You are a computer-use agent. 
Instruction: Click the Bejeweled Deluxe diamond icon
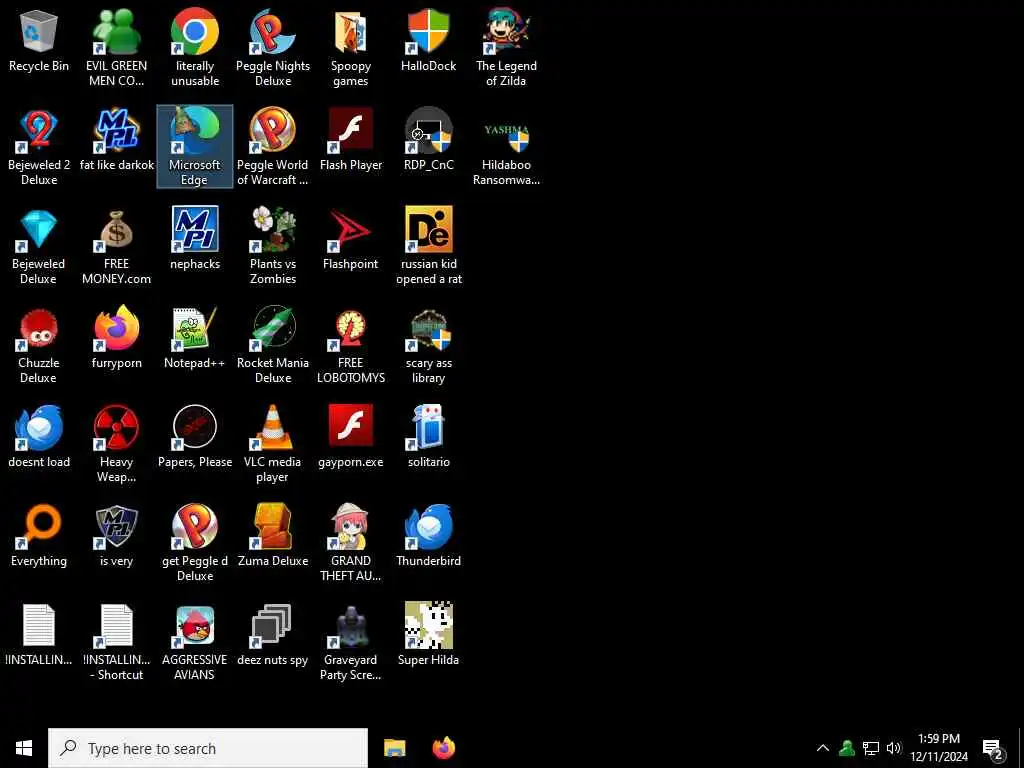tap(39, 230)
